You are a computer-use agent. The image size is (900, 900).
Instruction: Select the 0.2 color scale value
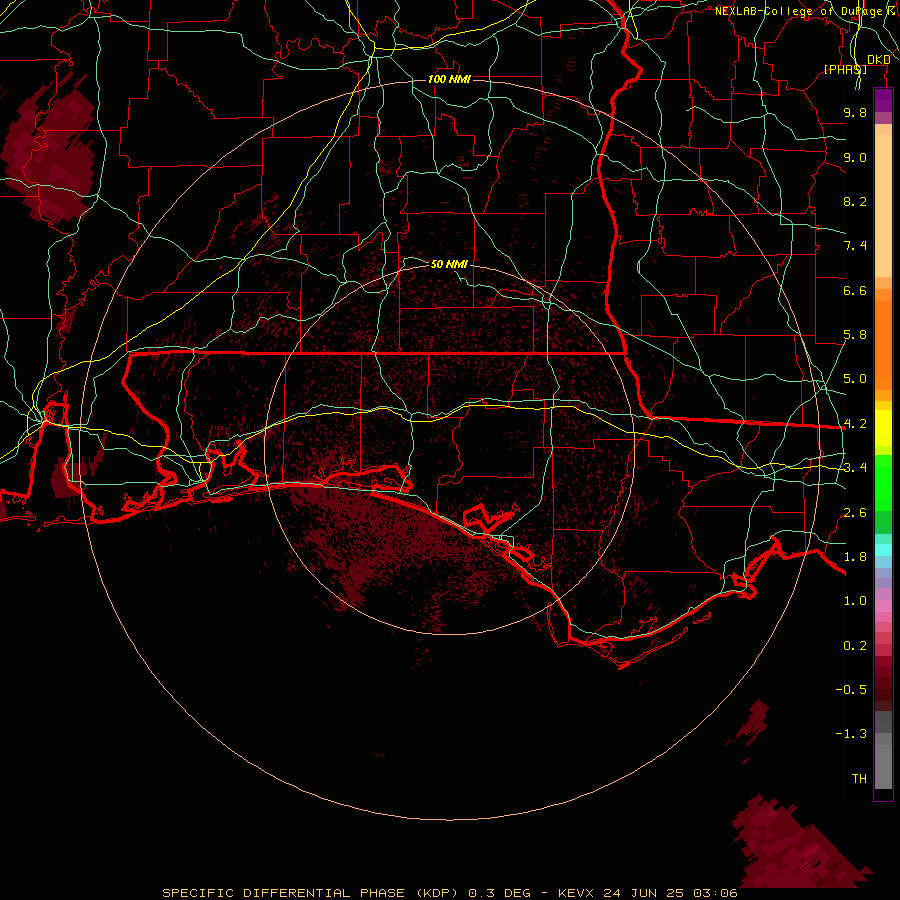[x=855, y=646]
